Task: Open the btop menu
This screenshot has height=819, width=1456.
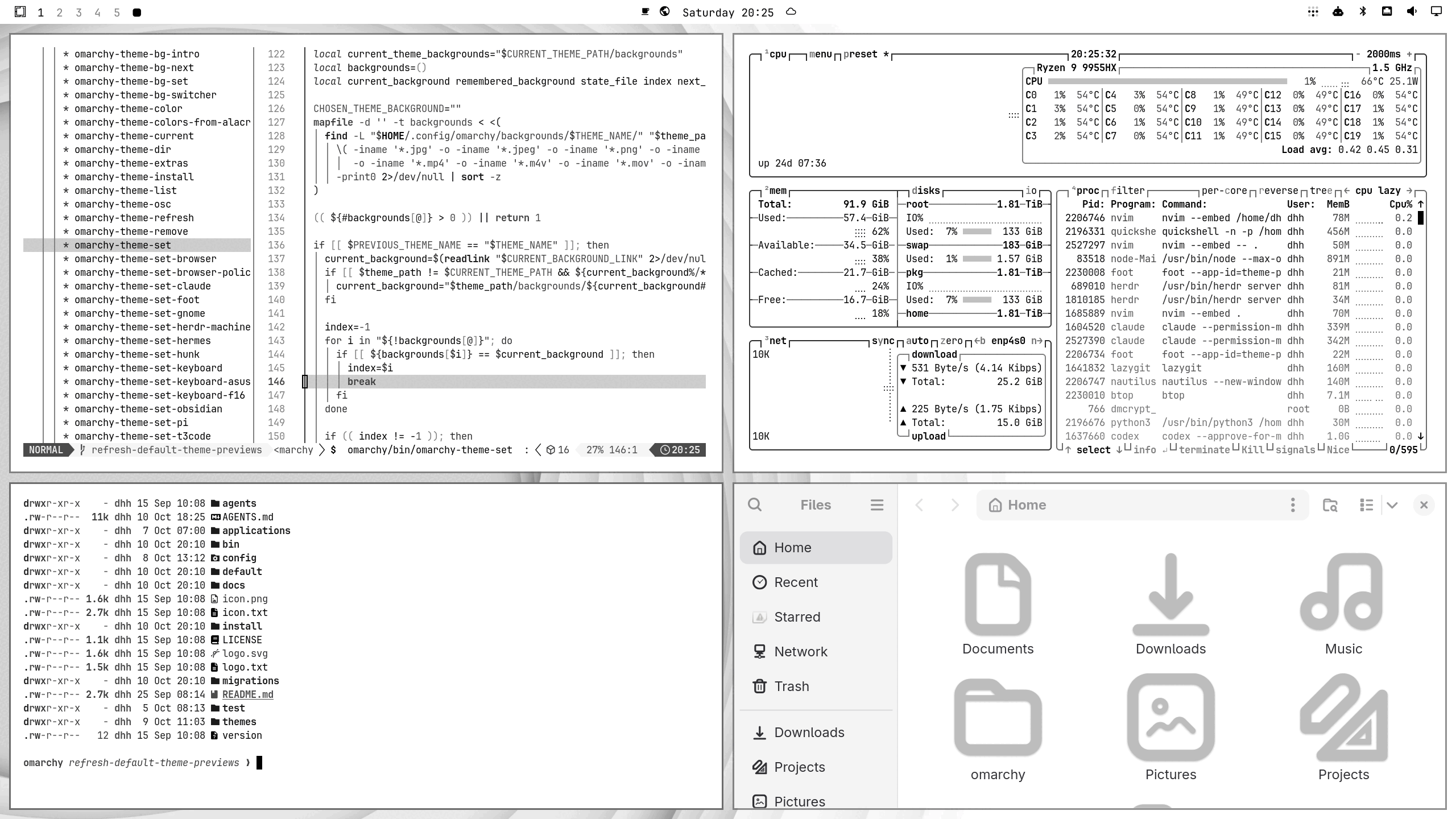Action: (820, 54)
